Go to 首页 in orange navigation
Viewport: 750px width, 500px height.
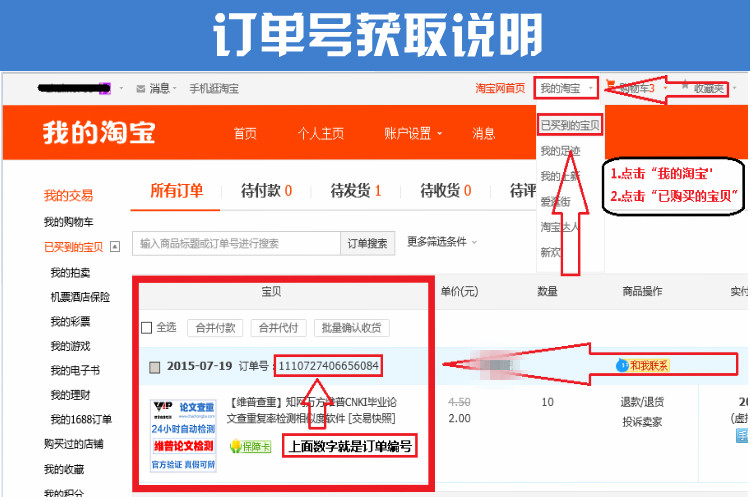click(x=245, y=133)
